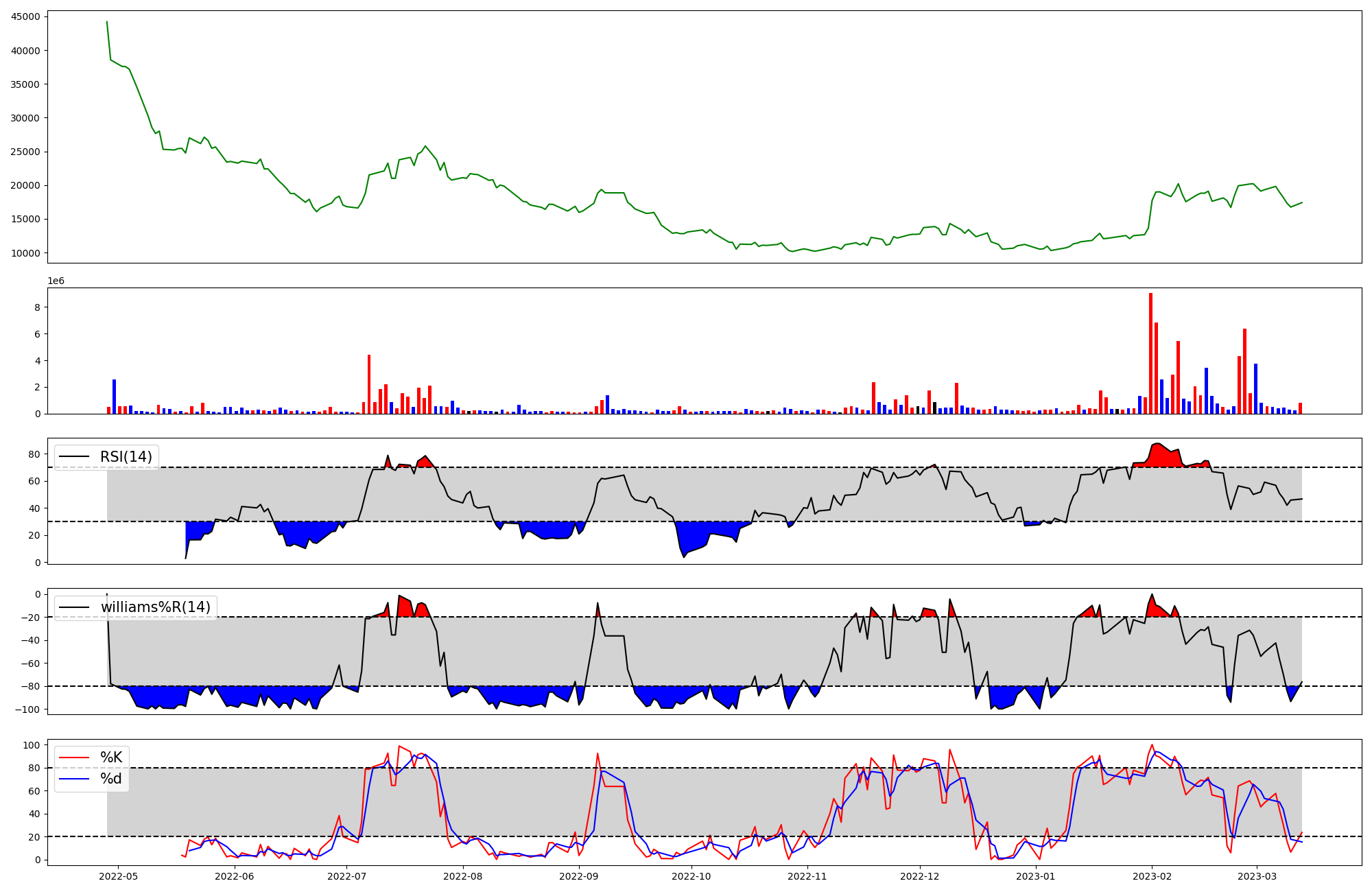Image resolution: width=1372 pixels, height=892 pixels.
Task: Click the −100 tick on Williams axis
Action: click(x=28, y=709)
